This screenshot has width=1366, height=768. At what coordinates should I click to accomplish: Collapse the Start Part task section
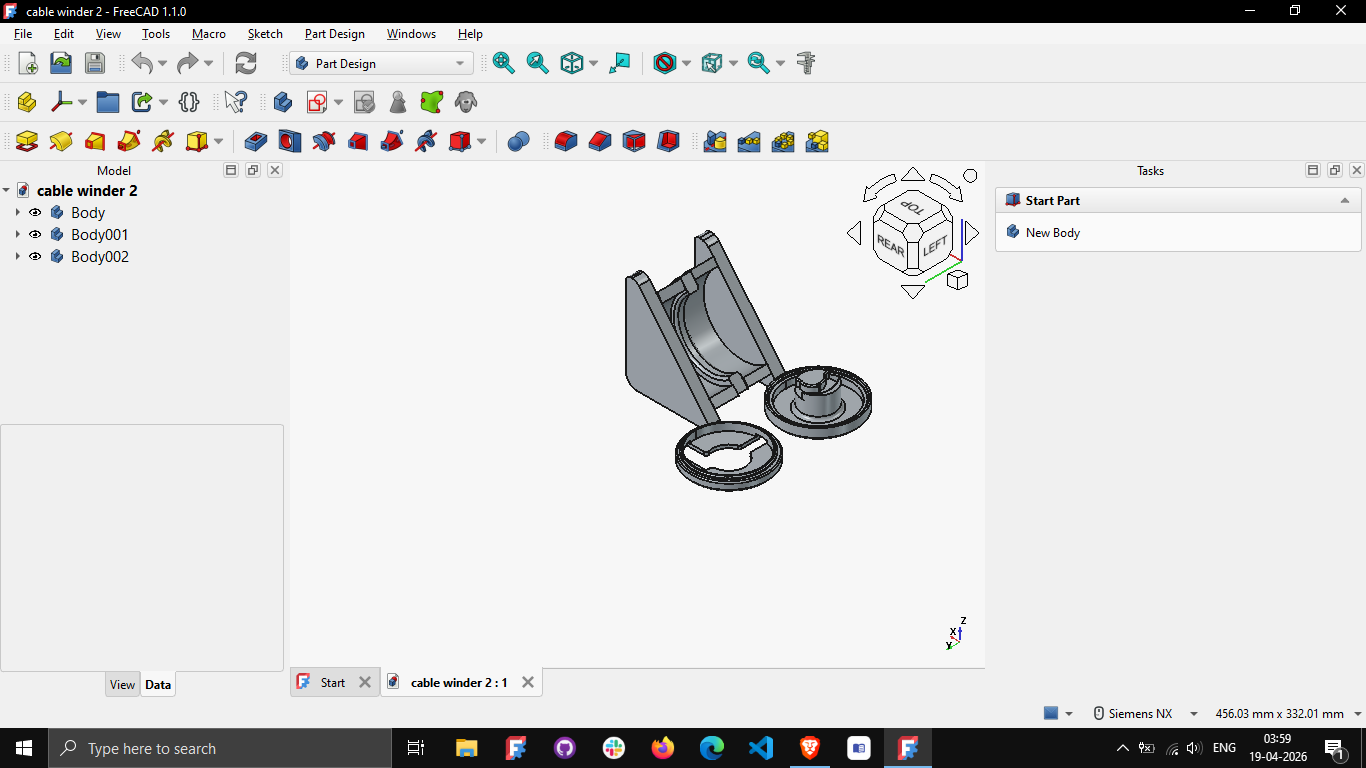1345,200
